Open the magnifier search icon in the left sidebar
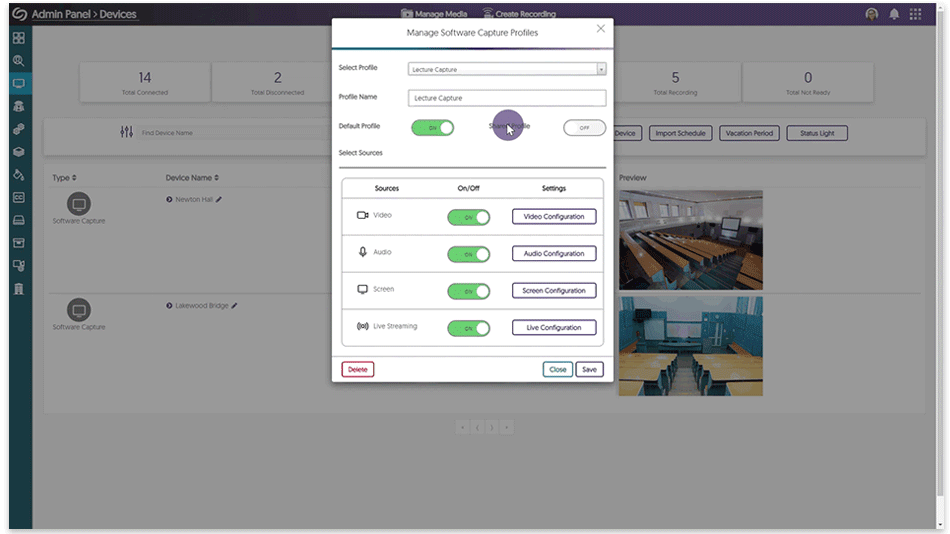Viewport: 950px width, 534px height. click(19, 61)
